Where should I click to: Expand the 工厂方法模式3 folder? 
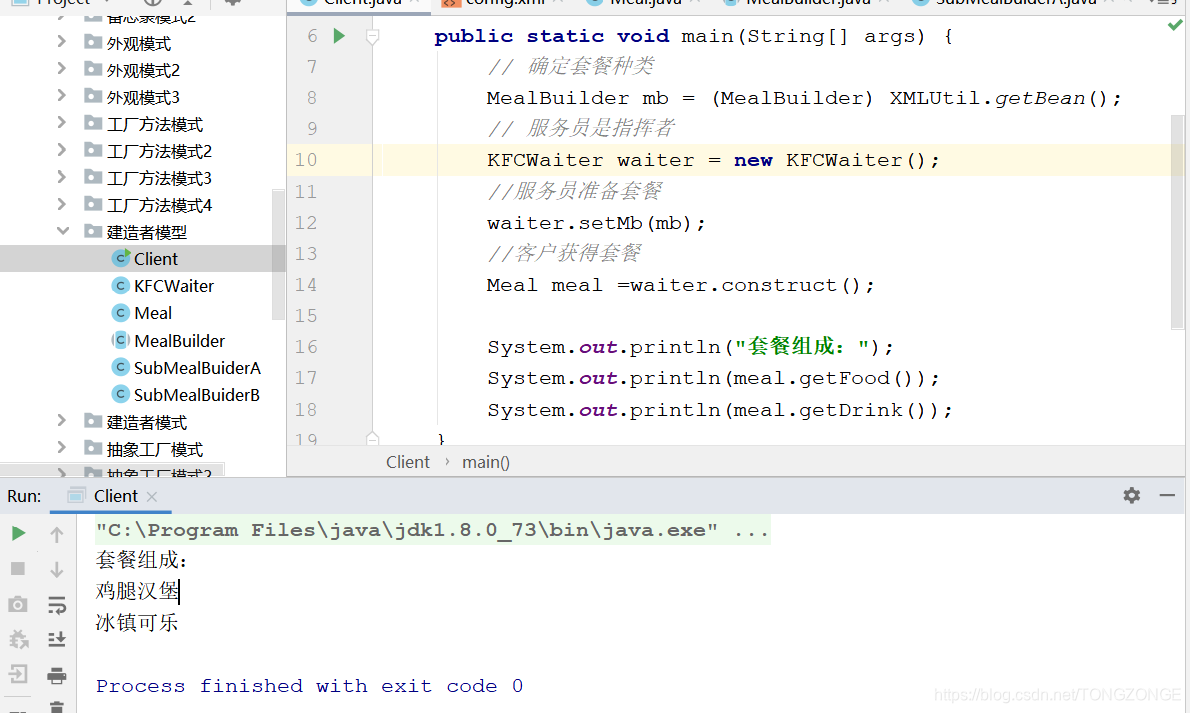pyautogui.click(x=62, y=178)
